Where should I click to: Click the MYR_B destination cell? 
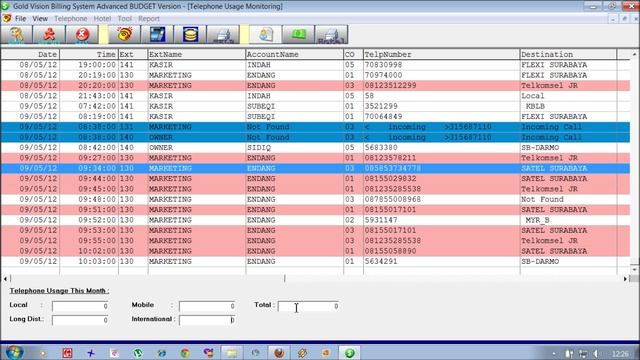(568, 220)
